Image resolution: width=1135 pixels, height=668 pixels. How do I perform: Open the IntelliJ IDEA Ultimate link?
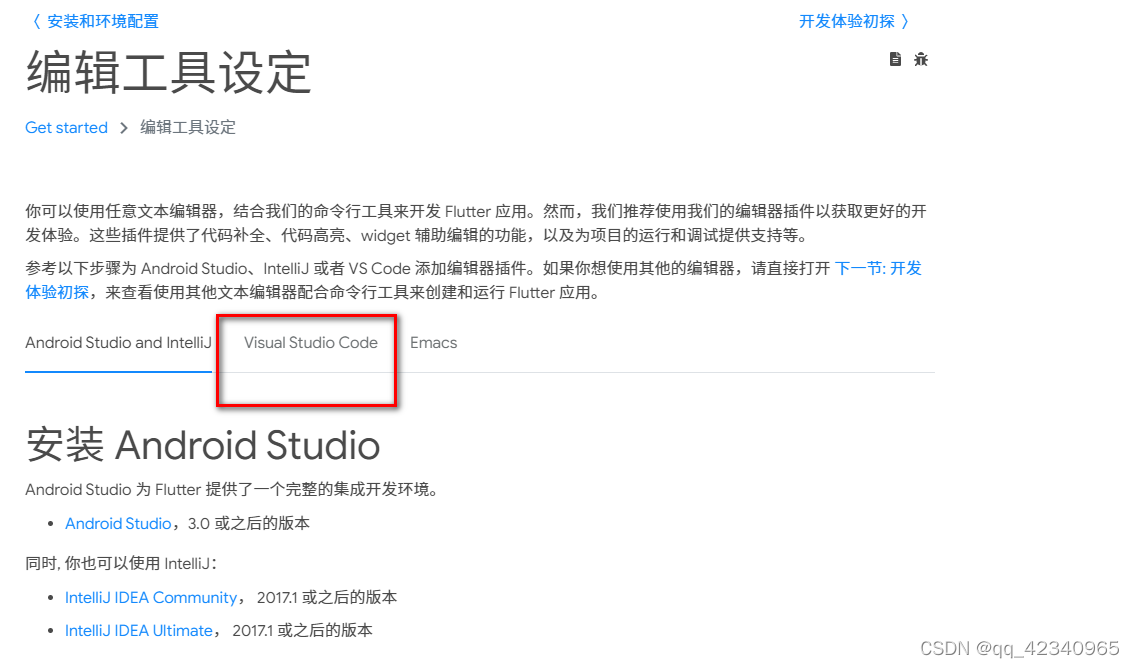pyautogui.click(x=139, y=631)
